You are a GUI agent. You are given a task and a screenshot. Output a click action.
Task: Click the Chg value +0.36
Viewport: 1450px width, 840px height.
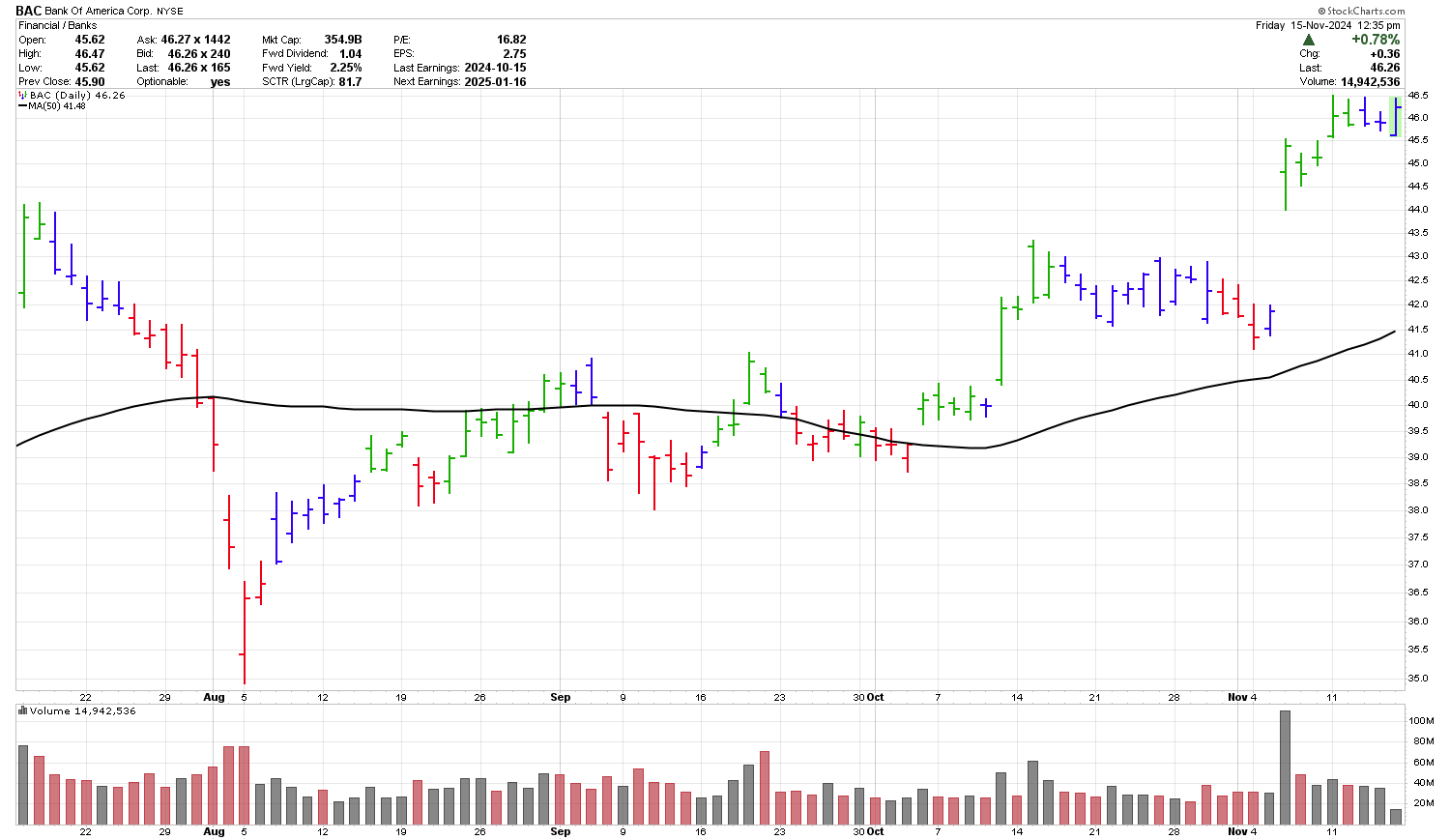(x=1384, y=54)
